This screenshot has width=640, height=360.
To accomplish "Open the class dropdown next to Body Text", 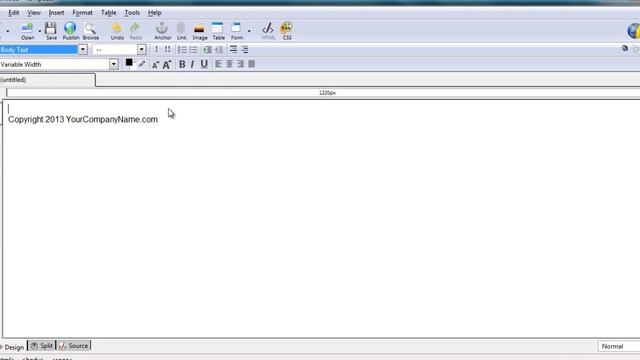I will (141, 50).
